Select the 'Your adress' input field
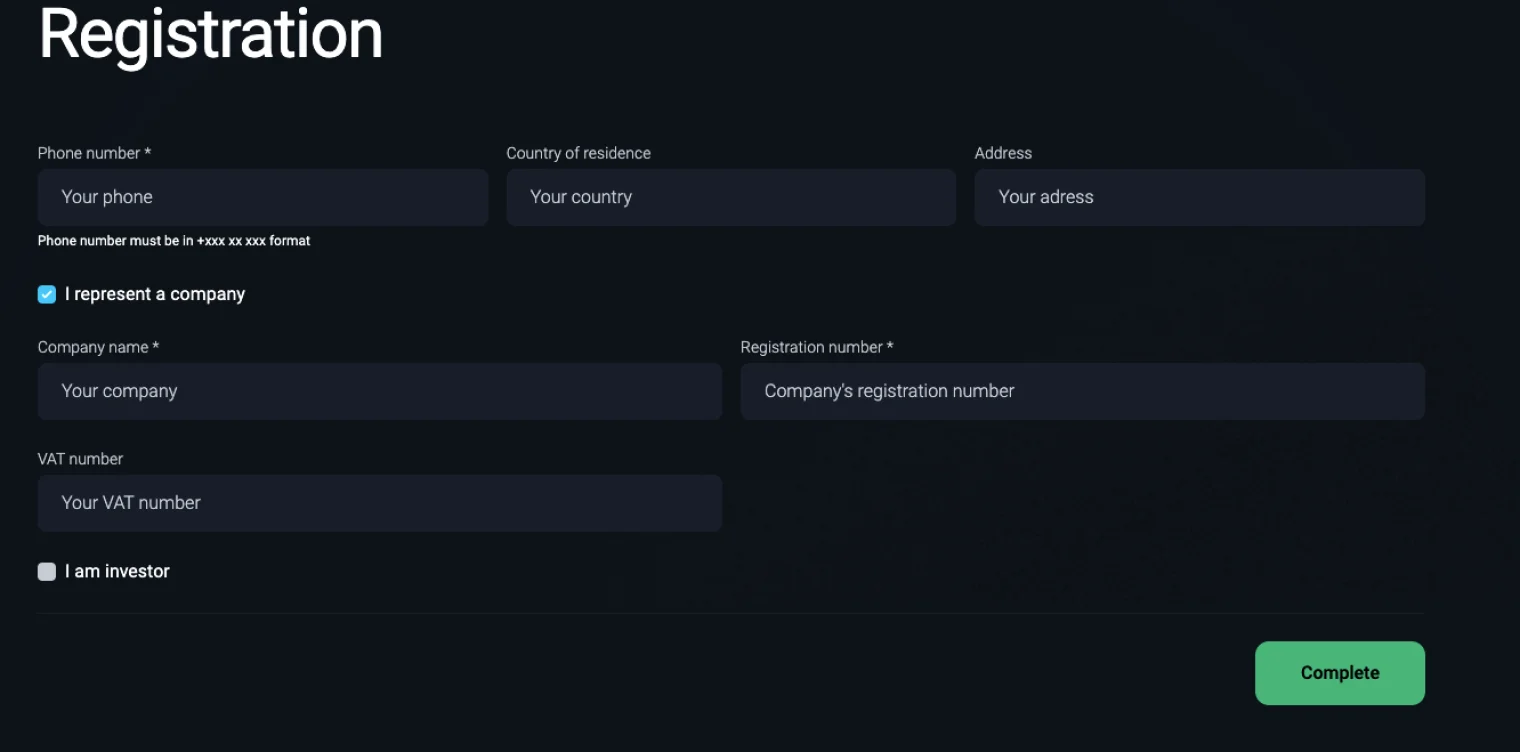The width and height of the screenshot is (1520, 752). pyautogui.click(x=1200, y=197)
